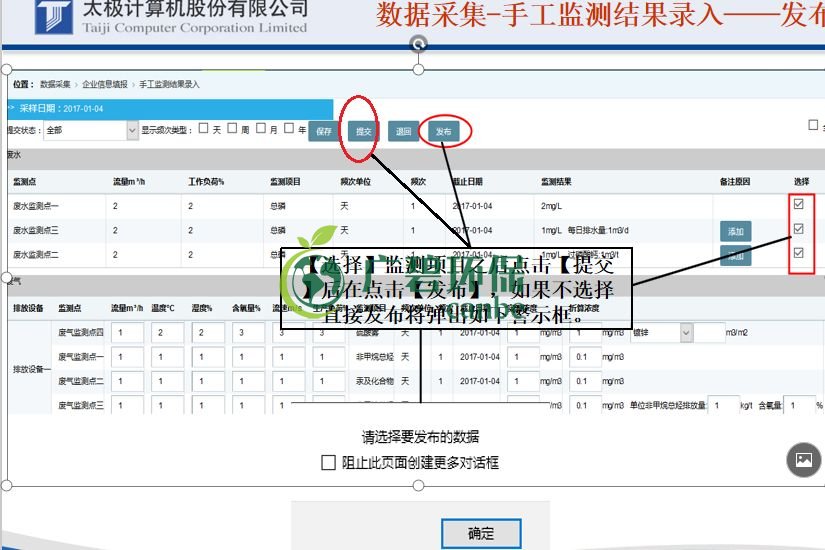This screenshot has width=825, height=550.
Task: Uncheck the 废水监测点三 row select box
Action: point(798,229)
